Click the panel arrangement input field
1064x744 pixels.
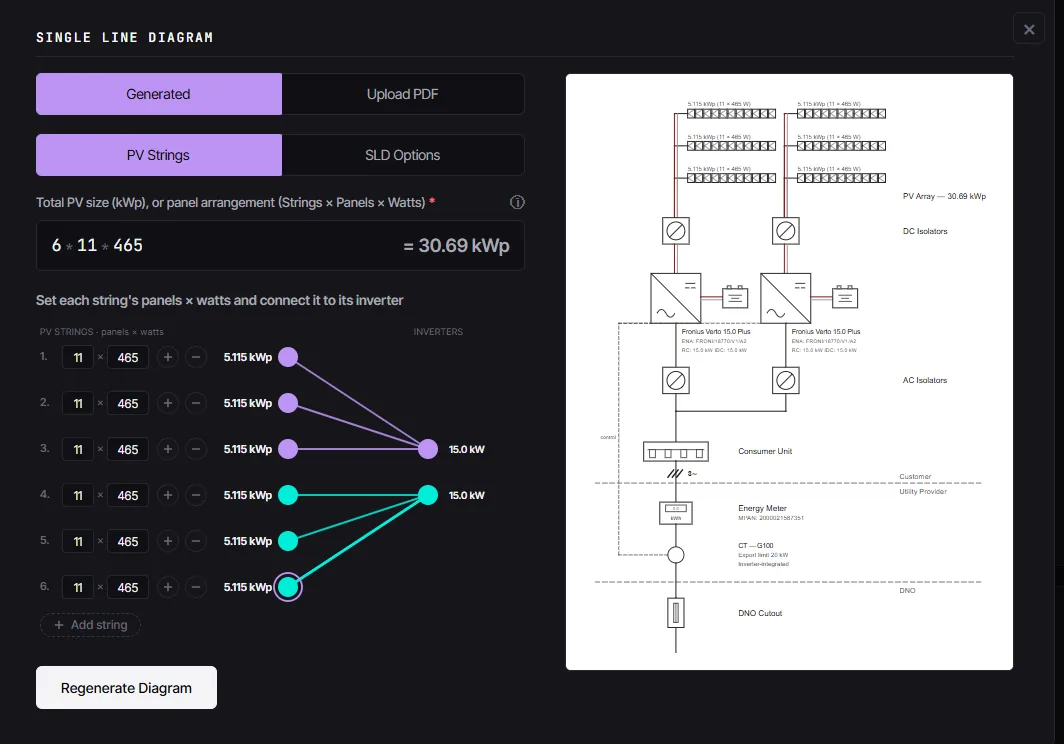pyautogui.click(x=280, y=246)
